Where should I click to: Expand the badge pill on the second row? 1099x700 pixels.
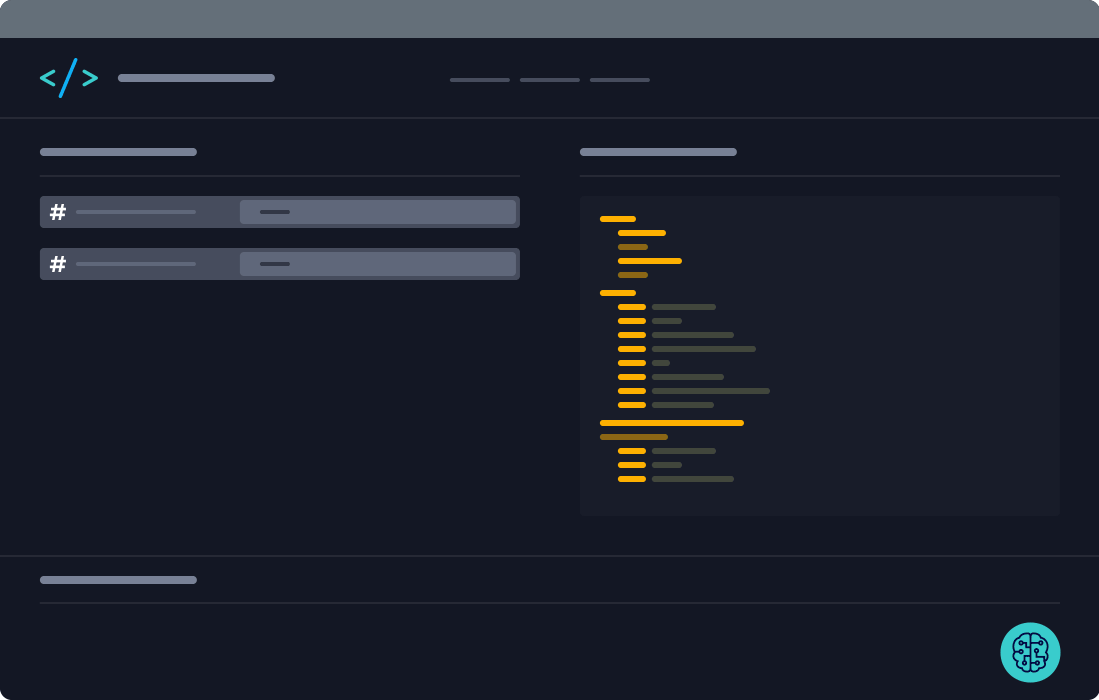point(378,264)
